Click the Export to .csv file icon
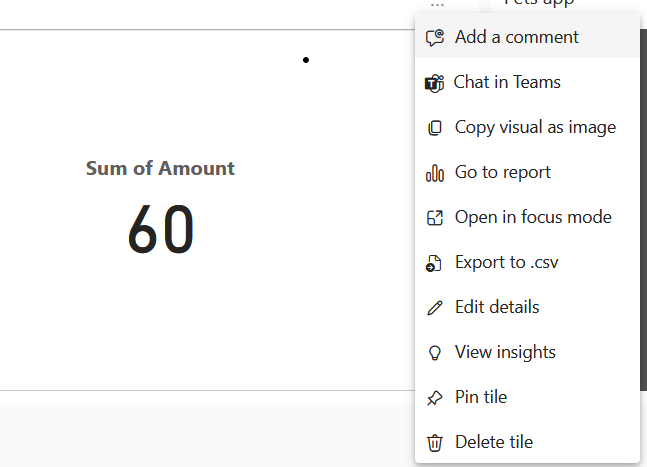Viewport: 647px width, 467px height. (434, 263)
